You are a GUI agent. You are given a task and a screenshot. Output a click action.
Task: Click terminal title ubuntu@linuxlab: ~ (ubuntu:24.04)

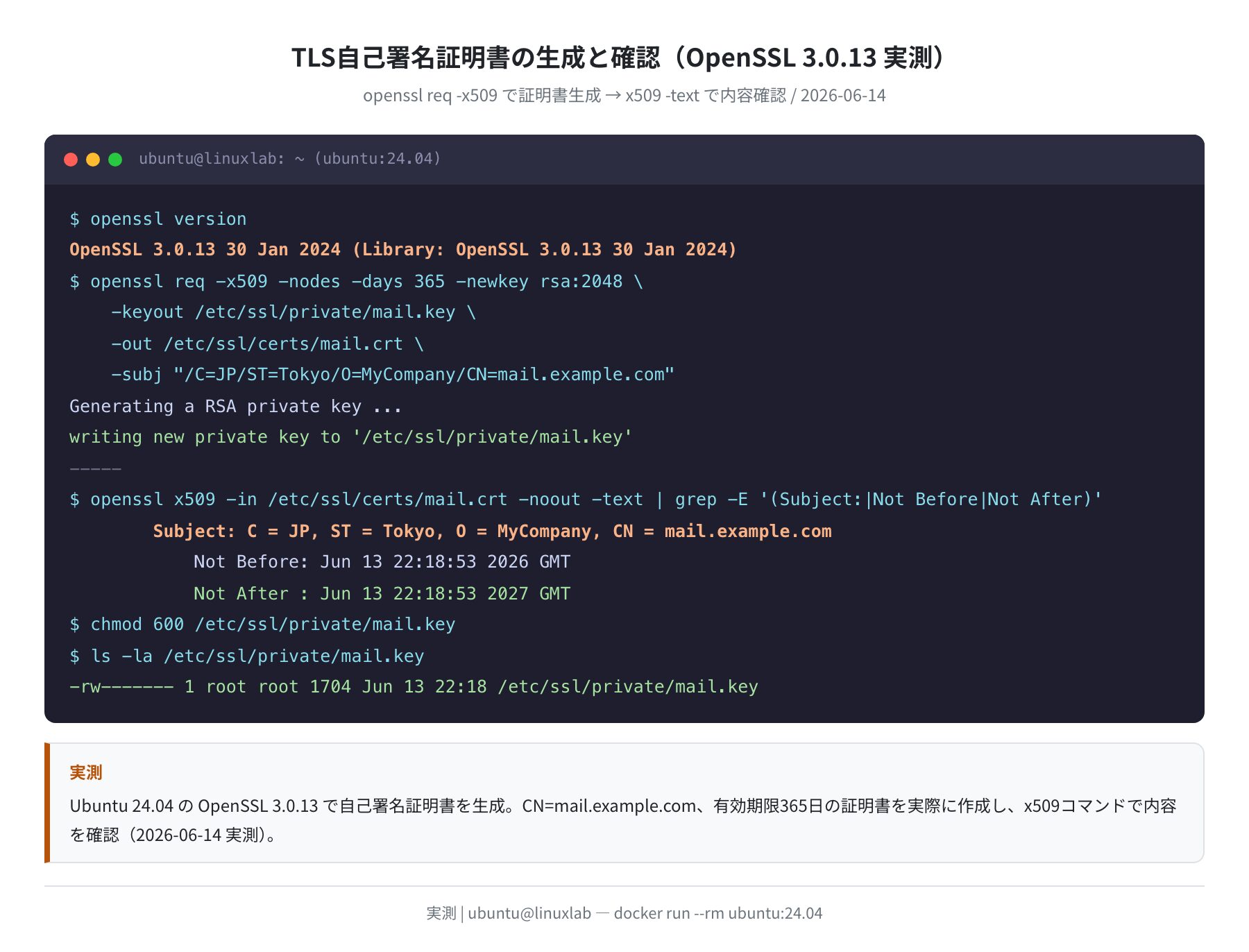(289, 159)
